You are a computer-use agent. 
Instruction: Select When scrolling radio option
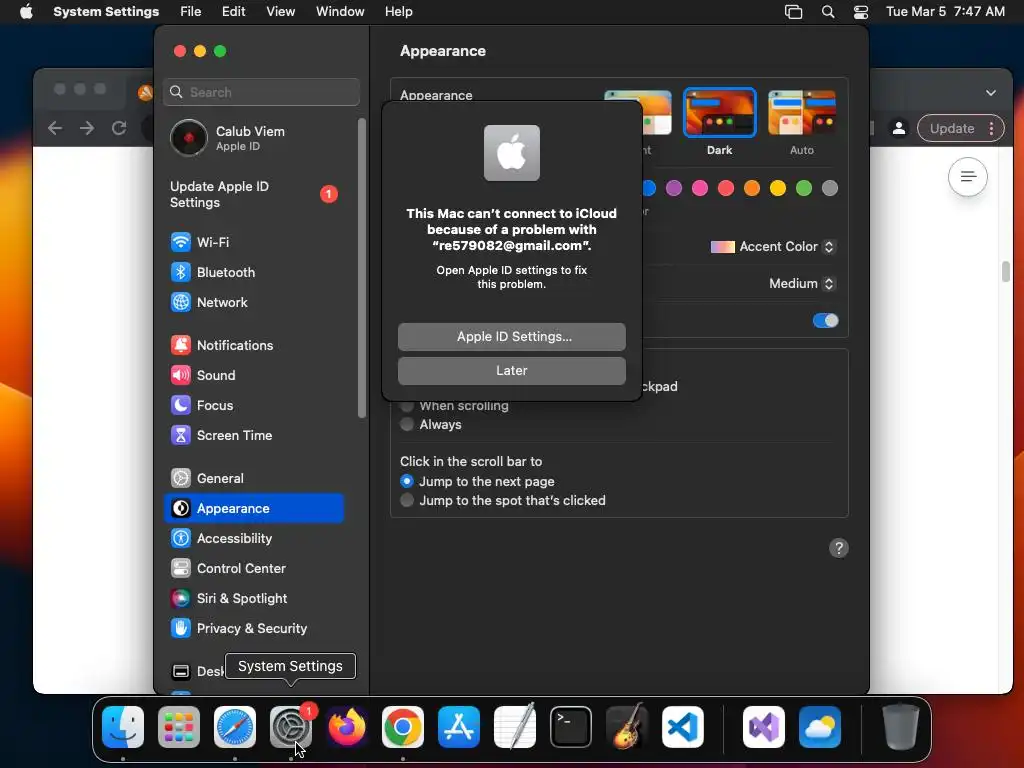(x=407, y=406)
